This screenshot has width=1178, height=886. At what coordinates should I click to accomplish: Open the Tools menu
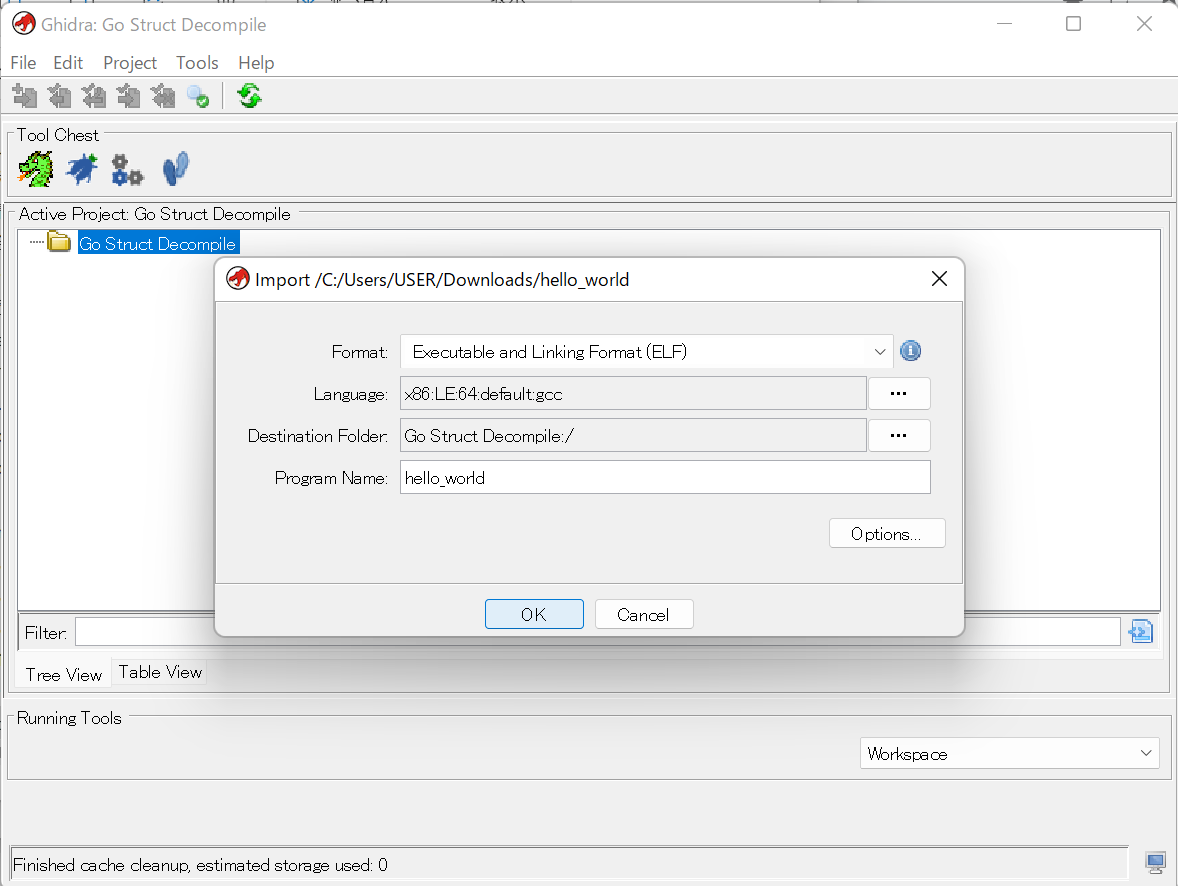[x=196, y=62]
